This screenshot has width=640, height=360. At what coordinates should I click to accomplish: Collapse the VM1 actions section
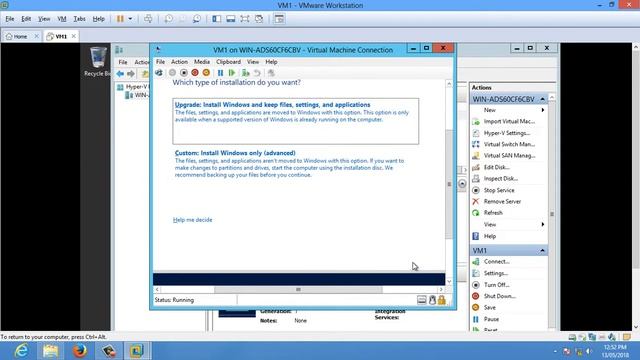click(x=542, y=250)
